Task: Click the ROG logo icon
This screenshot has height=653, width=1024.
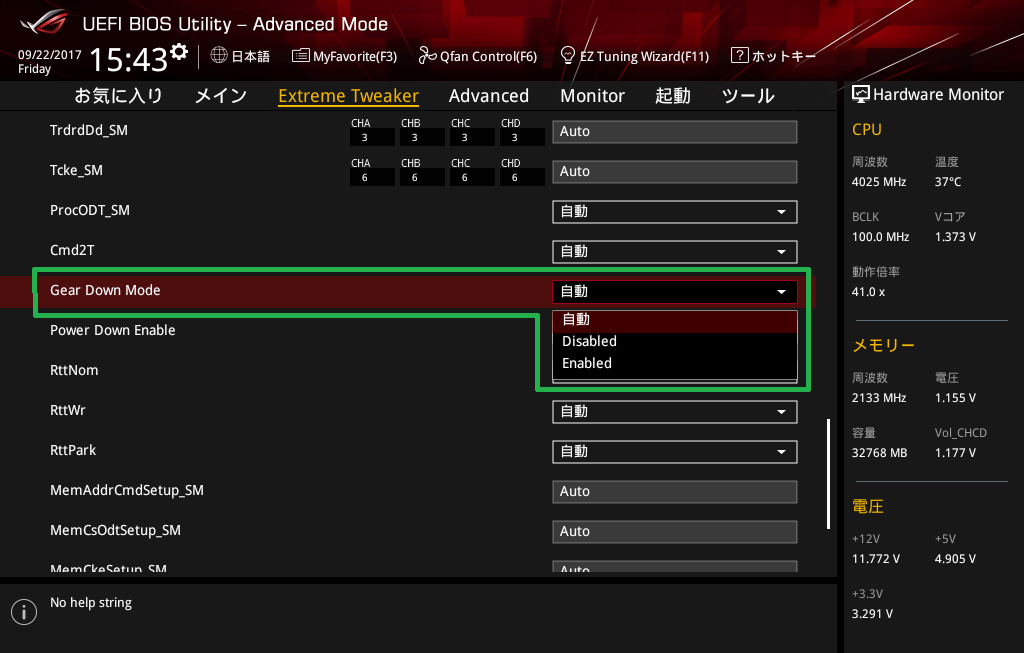Action: click(43, 24)
